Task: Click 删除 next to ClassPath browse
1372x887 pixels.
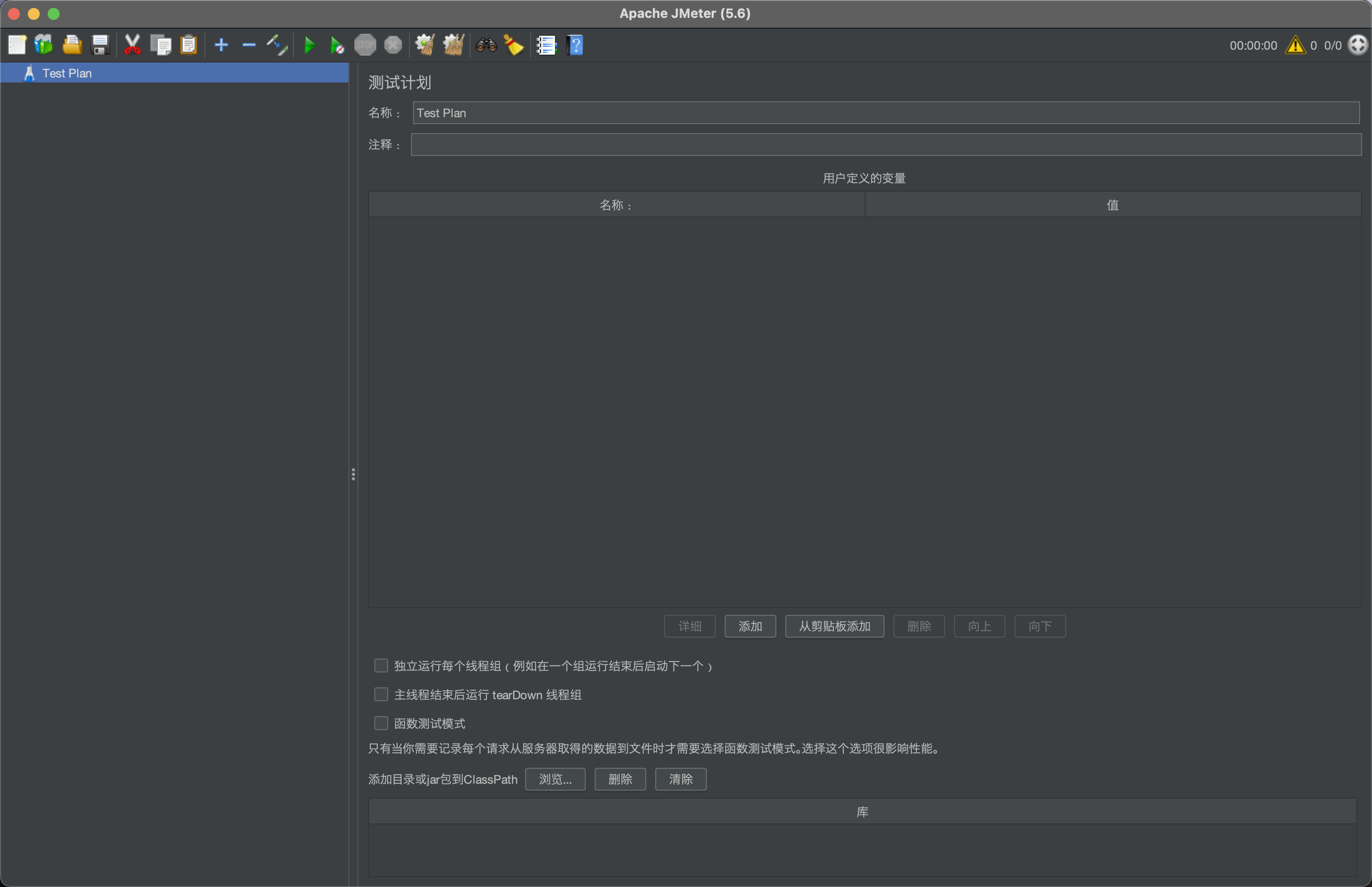Action: click(x=620, y=779)
